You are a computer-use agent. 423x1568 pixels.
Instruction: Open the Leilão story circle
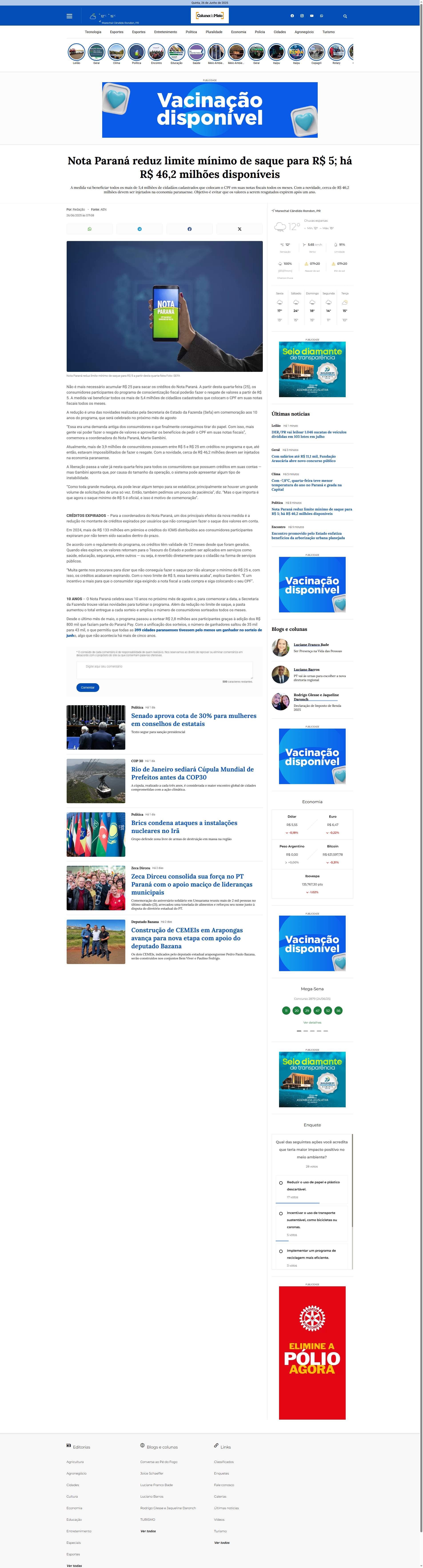[77, 53]
